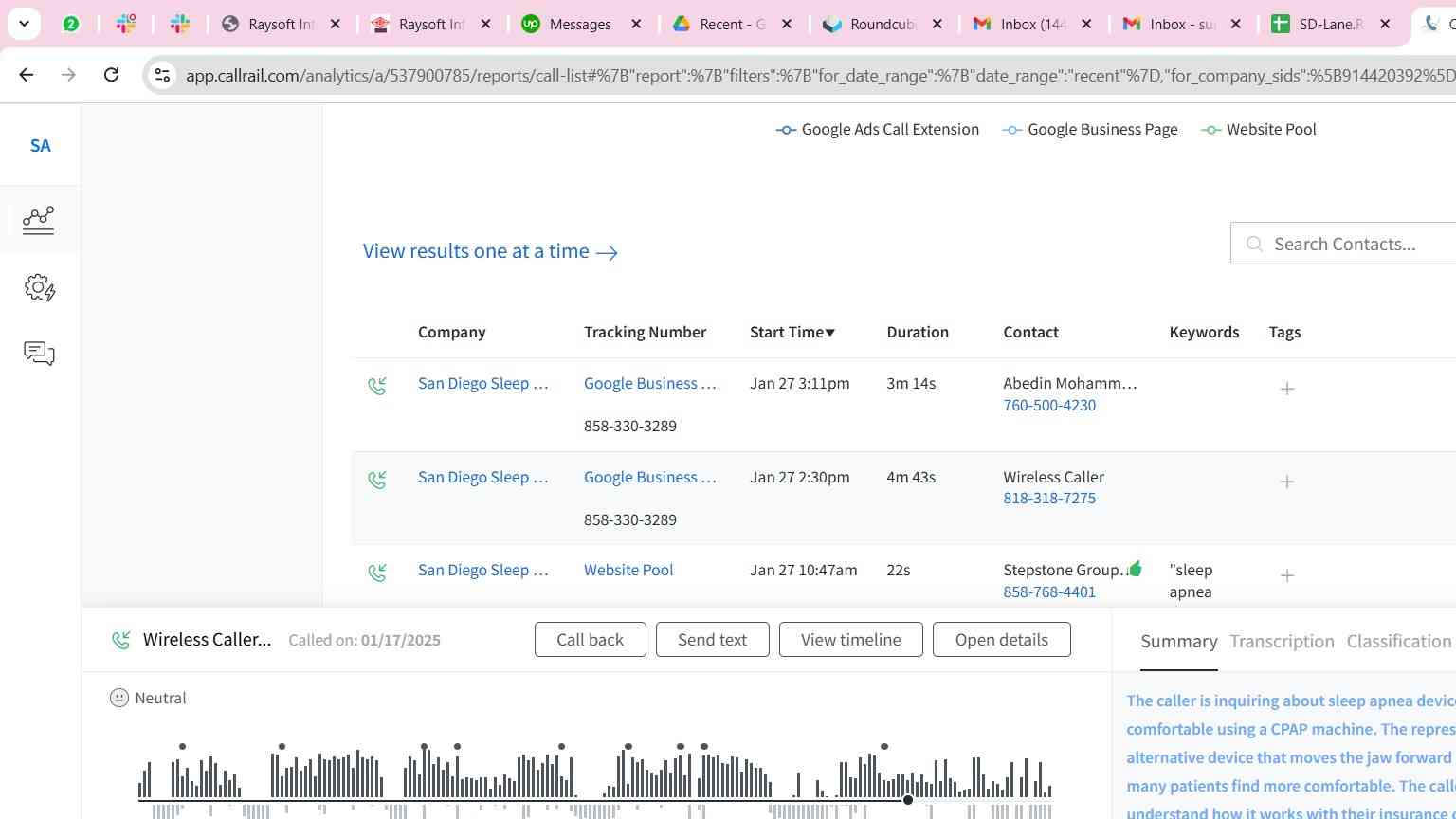
Task: Click inbound call icon for Abedin Mohamm row
Action: [x=377, y=386]
